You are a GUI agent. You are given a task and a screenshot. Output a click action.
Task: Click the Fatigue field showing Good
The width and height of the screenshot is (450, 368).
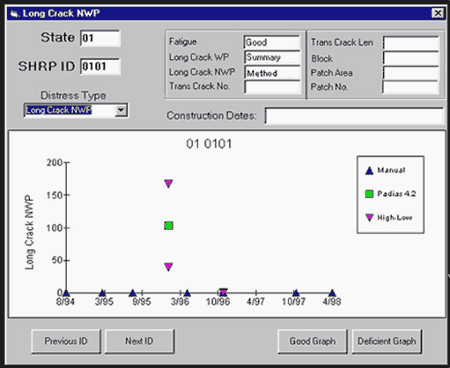(x=272, y=42)
